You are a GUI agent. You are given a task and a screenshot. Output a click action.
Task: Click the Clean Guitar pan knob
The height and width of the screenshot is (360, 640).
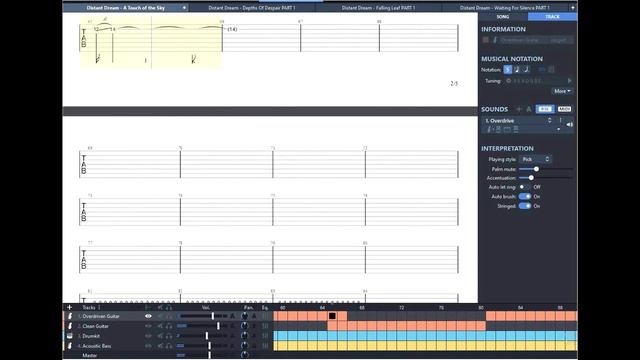coord(244,326)
